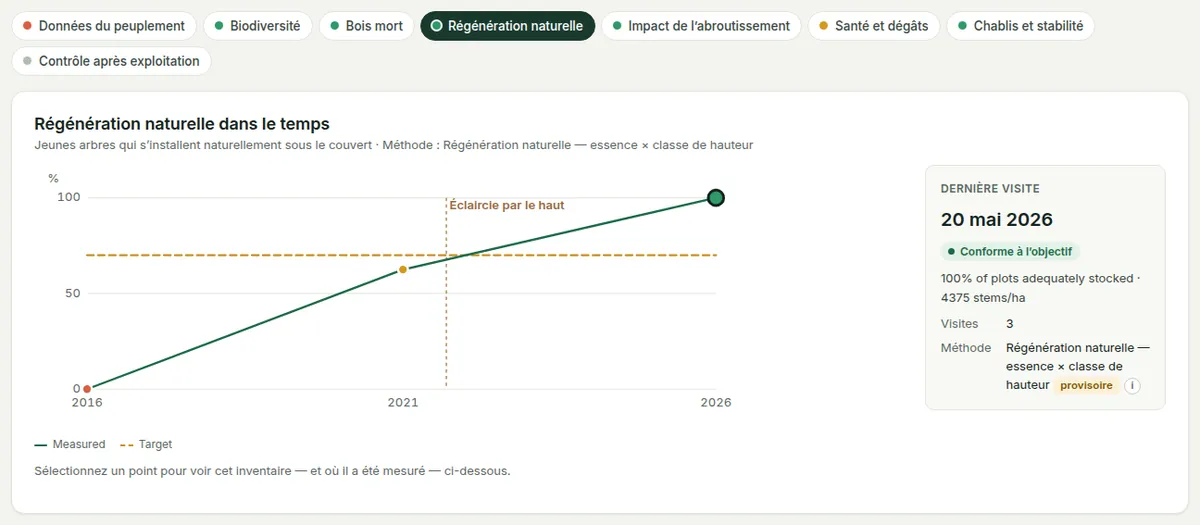
Task: Click the 50 y-axis label
Action: click(x=72, y=293)
